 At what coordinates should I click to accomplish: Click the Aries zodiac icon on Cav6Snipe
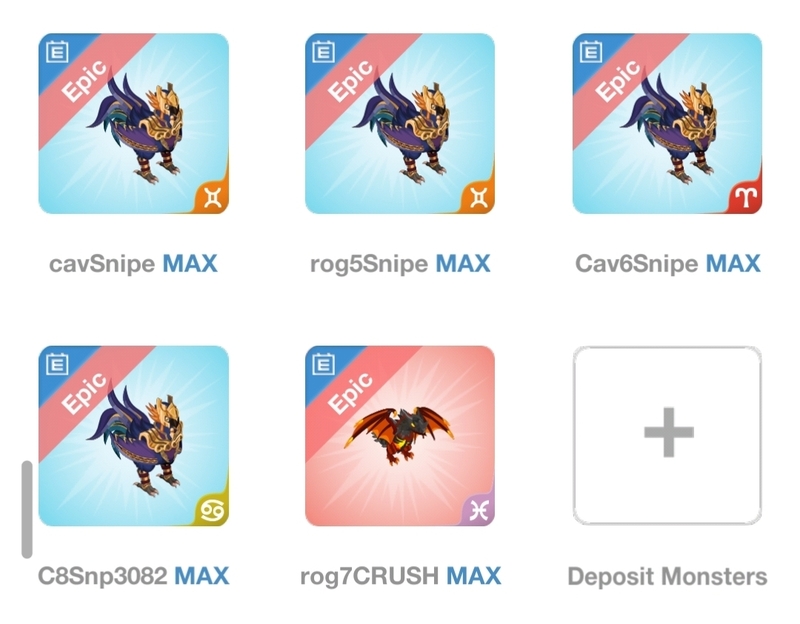[x=746, y=198]
